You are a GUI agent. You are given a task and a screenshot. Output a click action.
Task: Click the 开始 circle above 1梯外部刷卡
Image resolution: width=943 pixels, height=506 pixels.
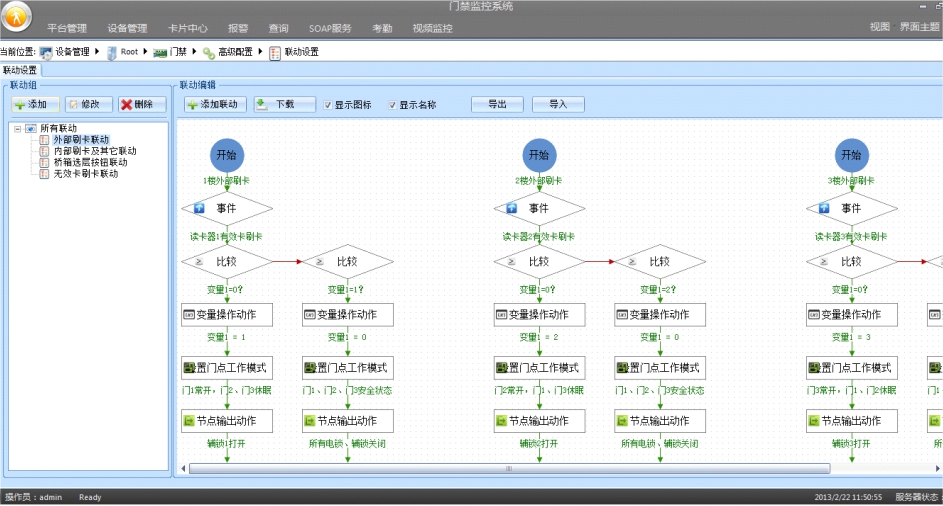pos(227,155)
